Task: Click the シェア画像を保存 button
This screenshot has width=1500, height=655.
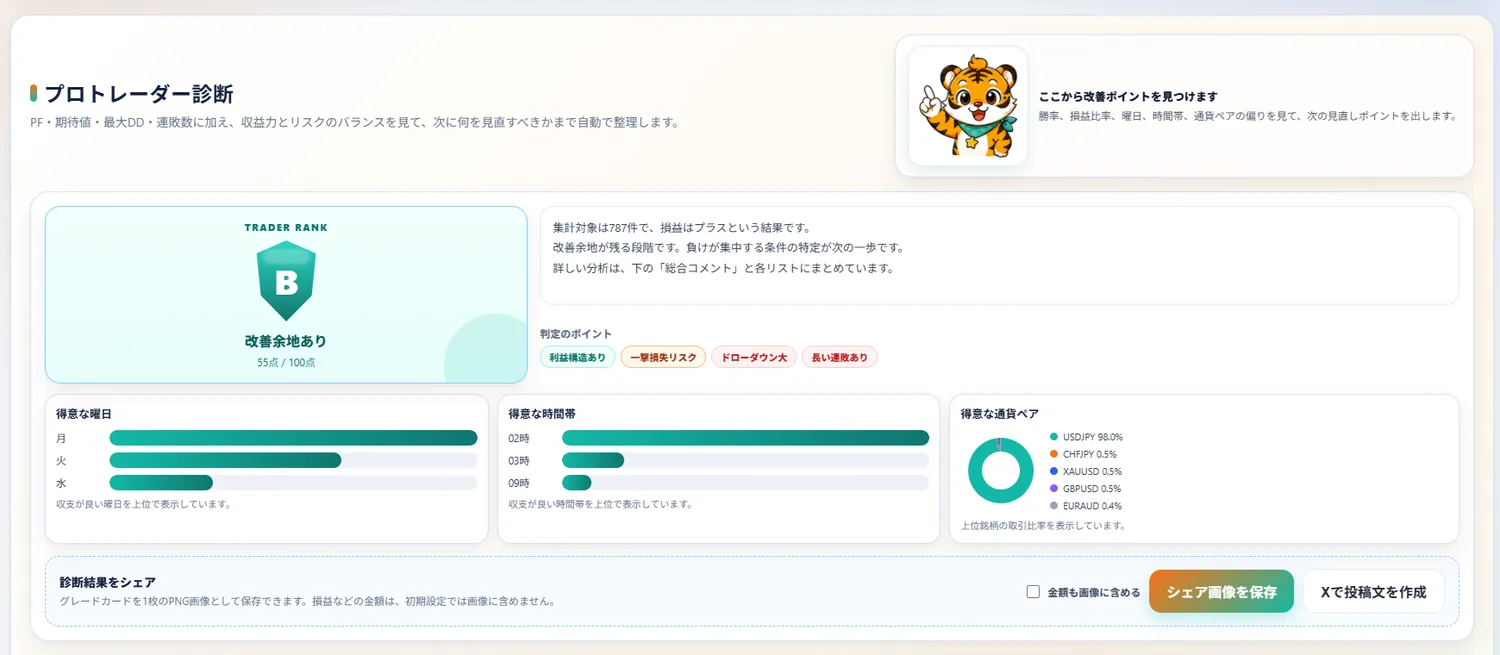Action: 1221,592
